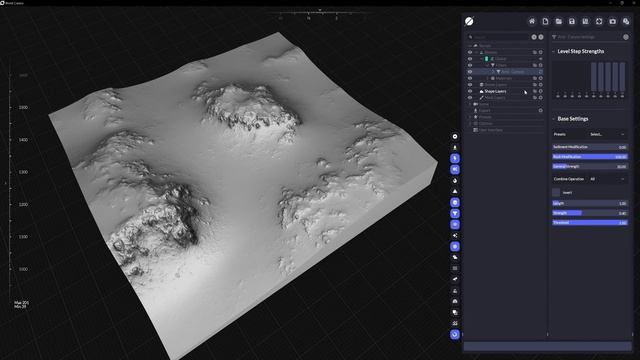Hide the selected Anti-Canyon filter via its eye
The width and height of the screenshot is (640, 360).
(x=470, y=71)
